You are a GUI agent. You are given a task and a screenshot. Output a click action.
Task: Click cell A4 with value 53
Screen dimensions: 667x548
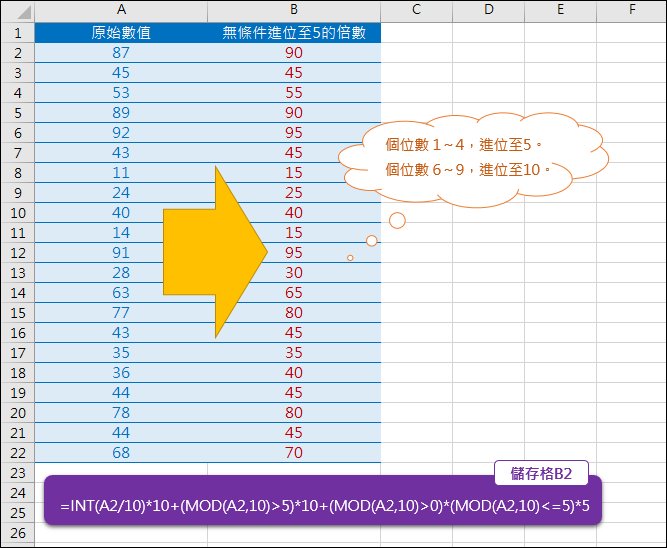click(121, 93)
